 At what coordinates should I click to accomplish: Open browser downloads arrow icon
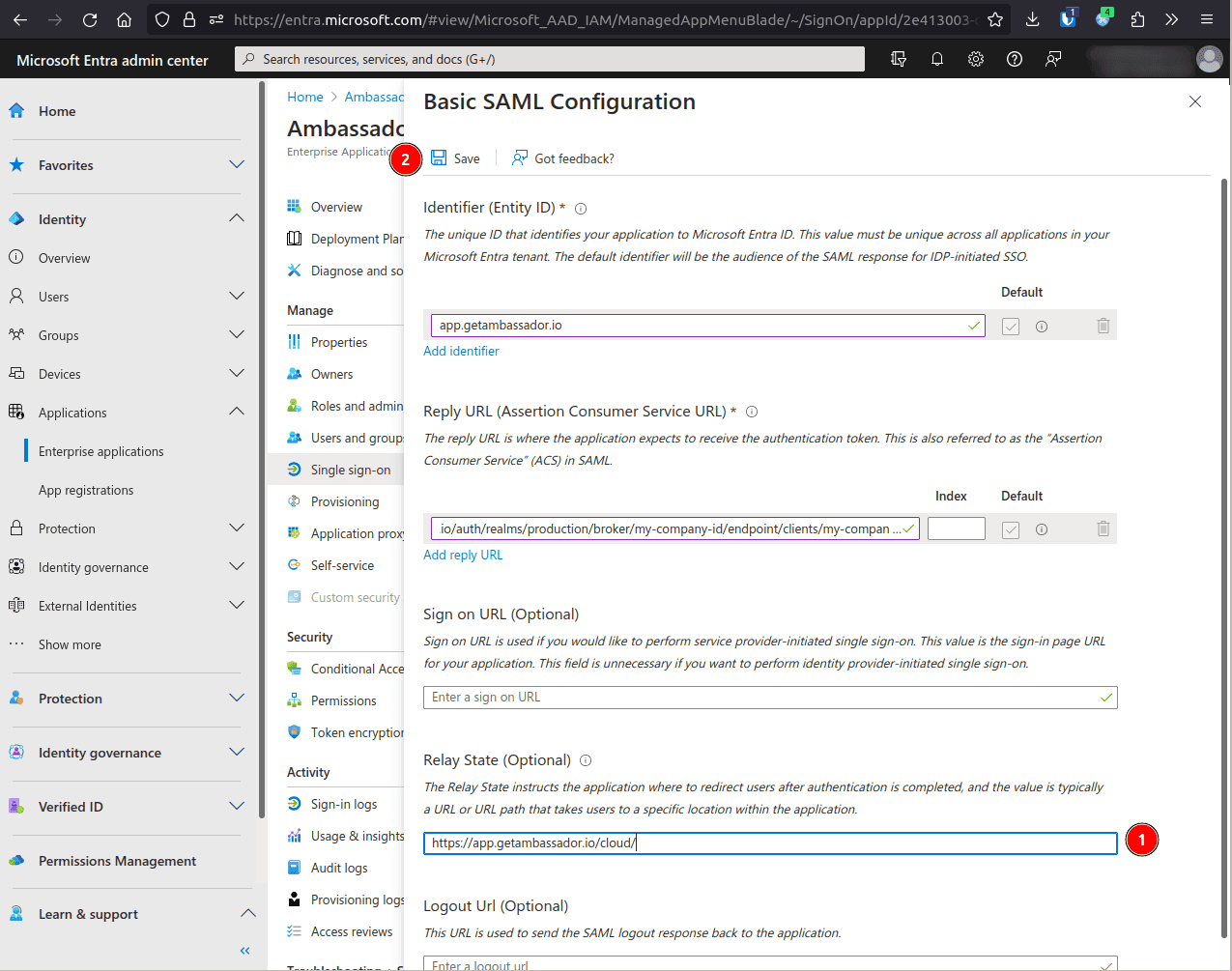[x=1032, y=19]
